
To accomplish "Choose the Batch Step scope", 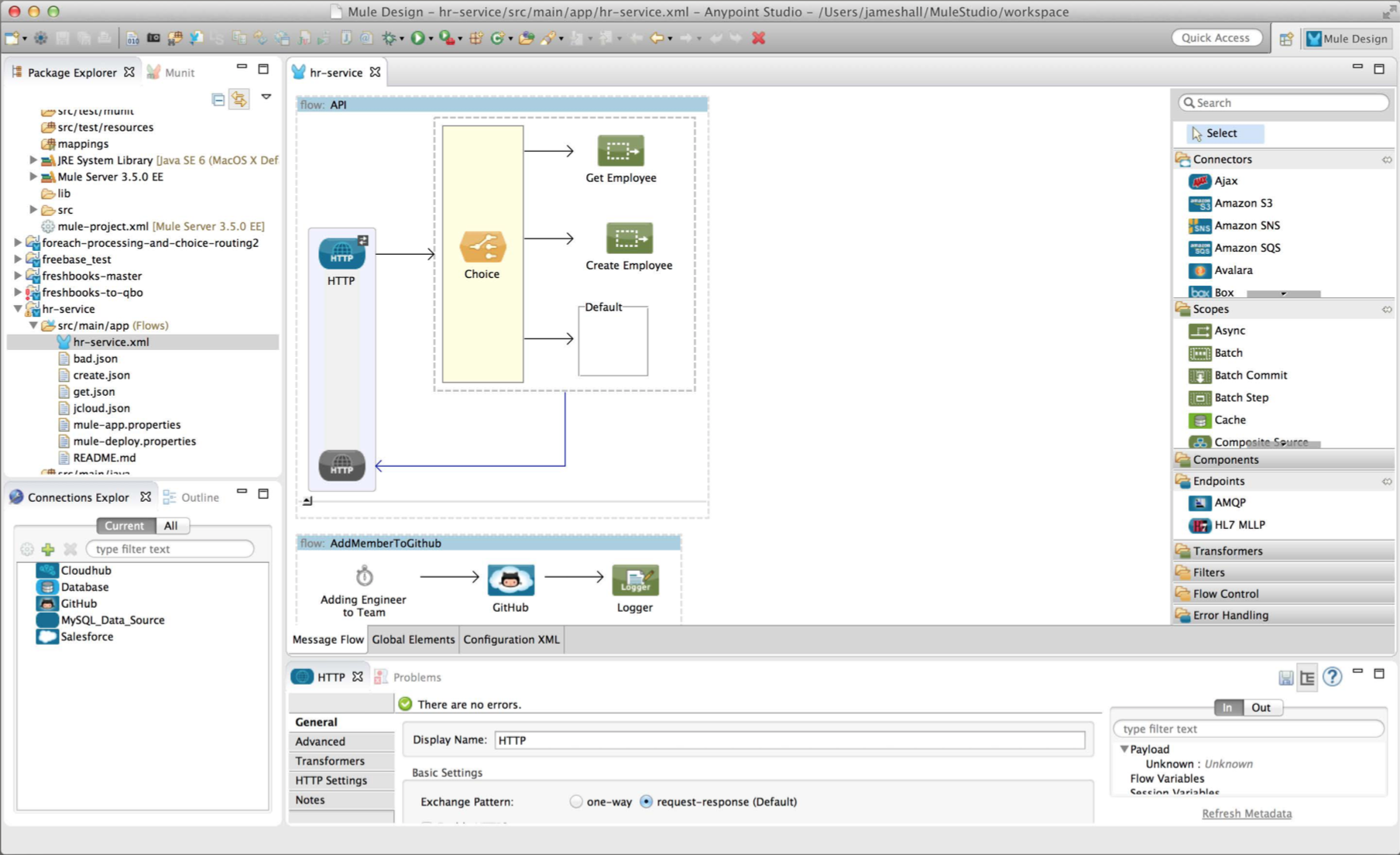I will point(1229,398).
